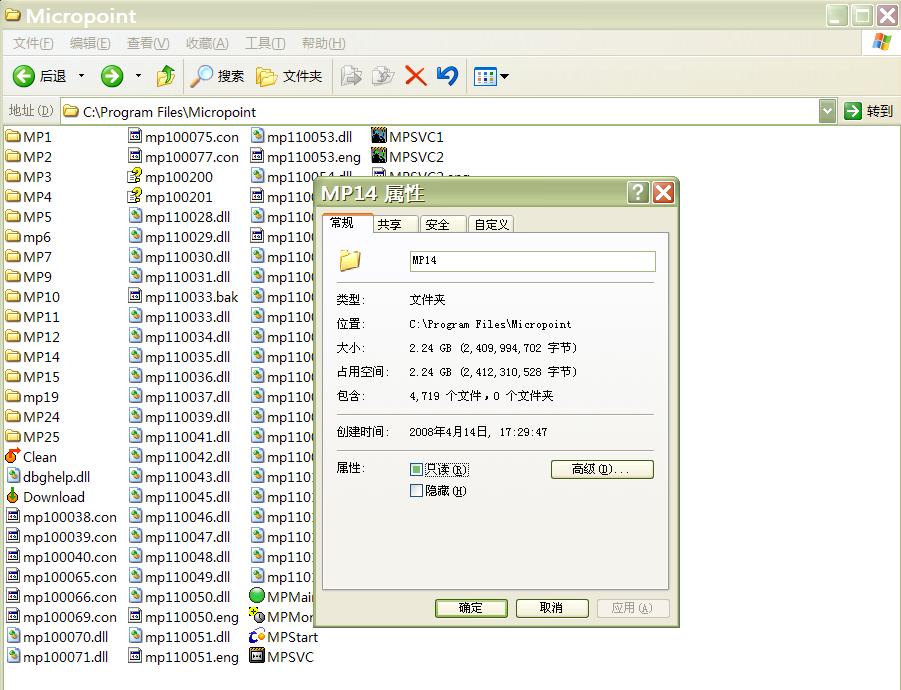The height and width of the screenshot is (690, 901).
Task: Select the MPStart application icon
Action: click(x=257, y=636)
